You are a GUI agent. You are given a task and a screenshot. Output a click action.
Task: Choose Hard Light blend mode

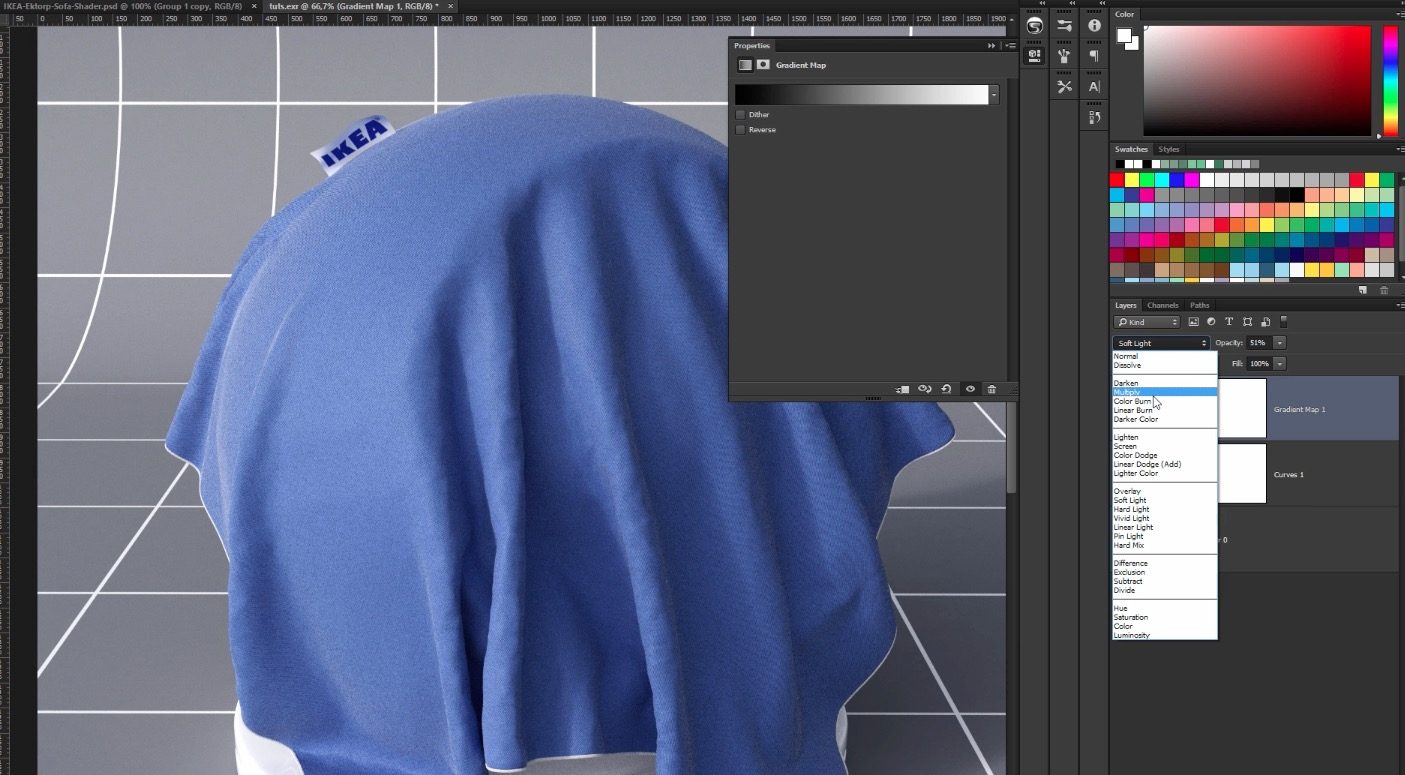pyautogui.click(x=1165, y=509)
